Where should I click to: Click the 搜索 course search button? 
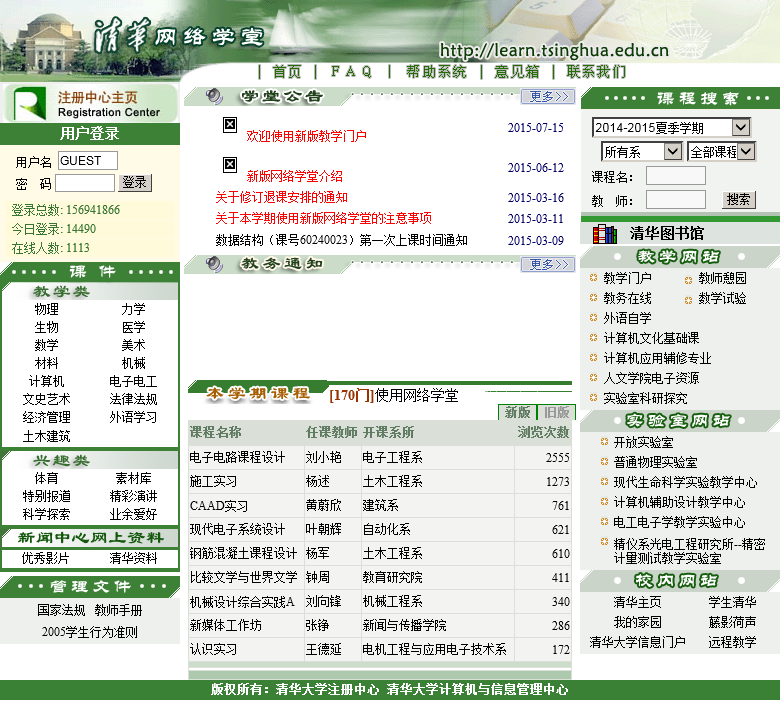739,200
